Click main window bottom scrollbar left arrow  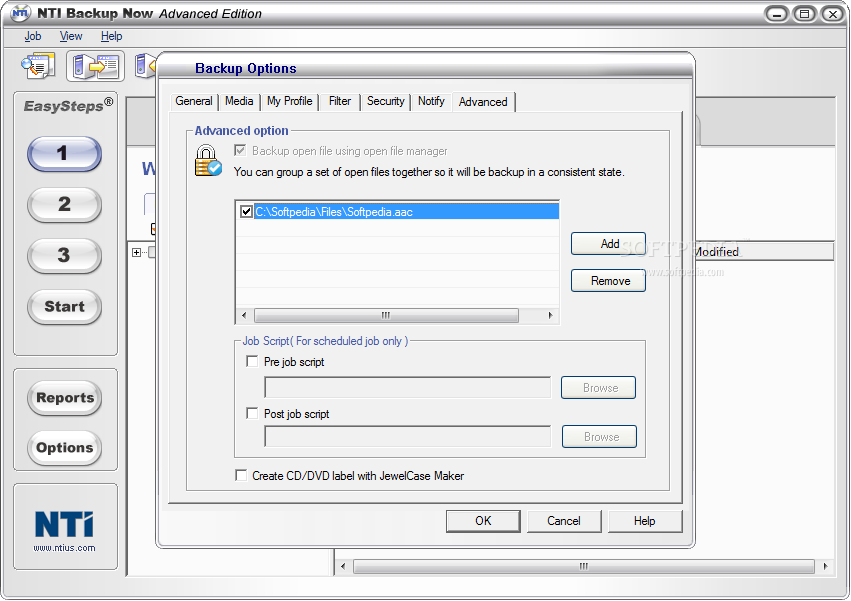(x=342, y=566)
